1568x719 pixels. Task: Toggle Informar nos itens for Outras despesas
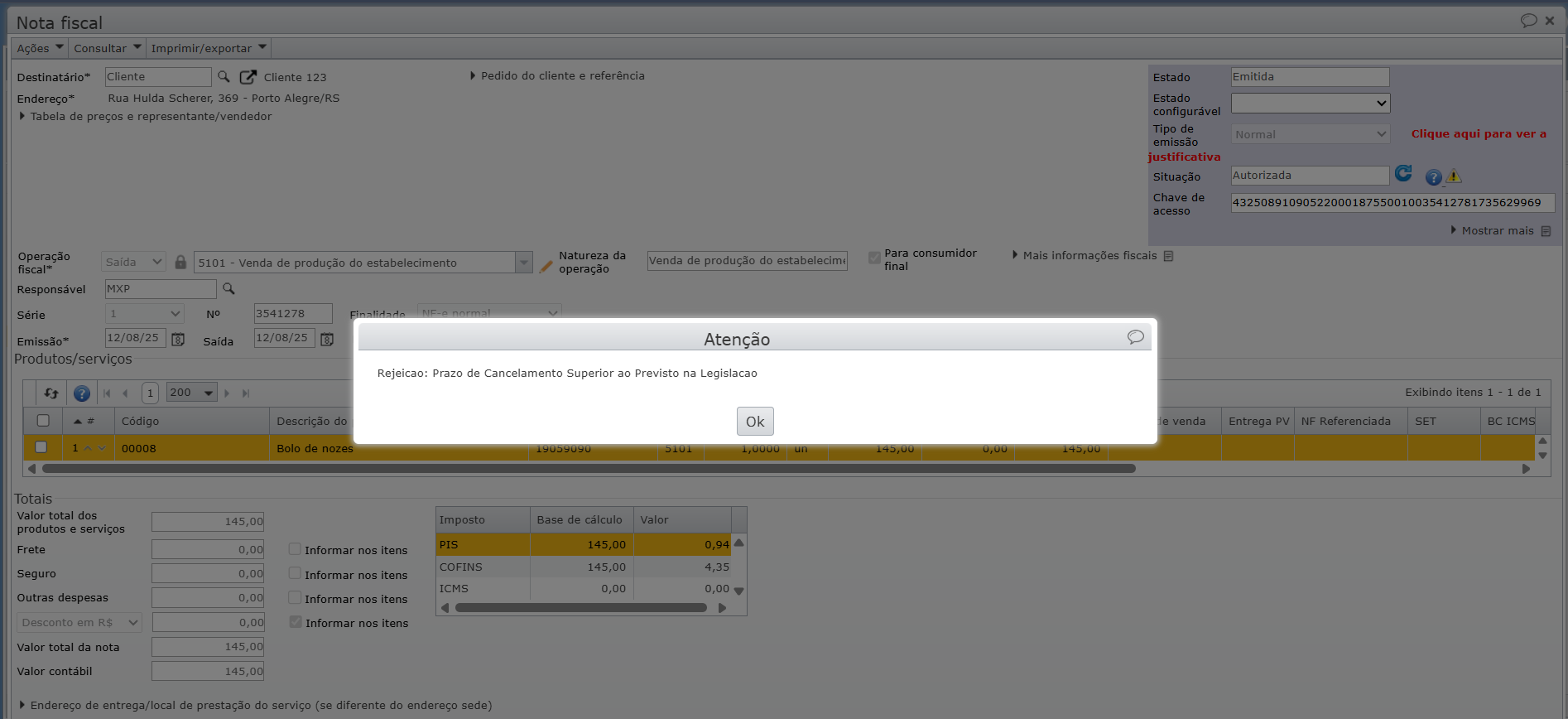(x=294, y=597)
